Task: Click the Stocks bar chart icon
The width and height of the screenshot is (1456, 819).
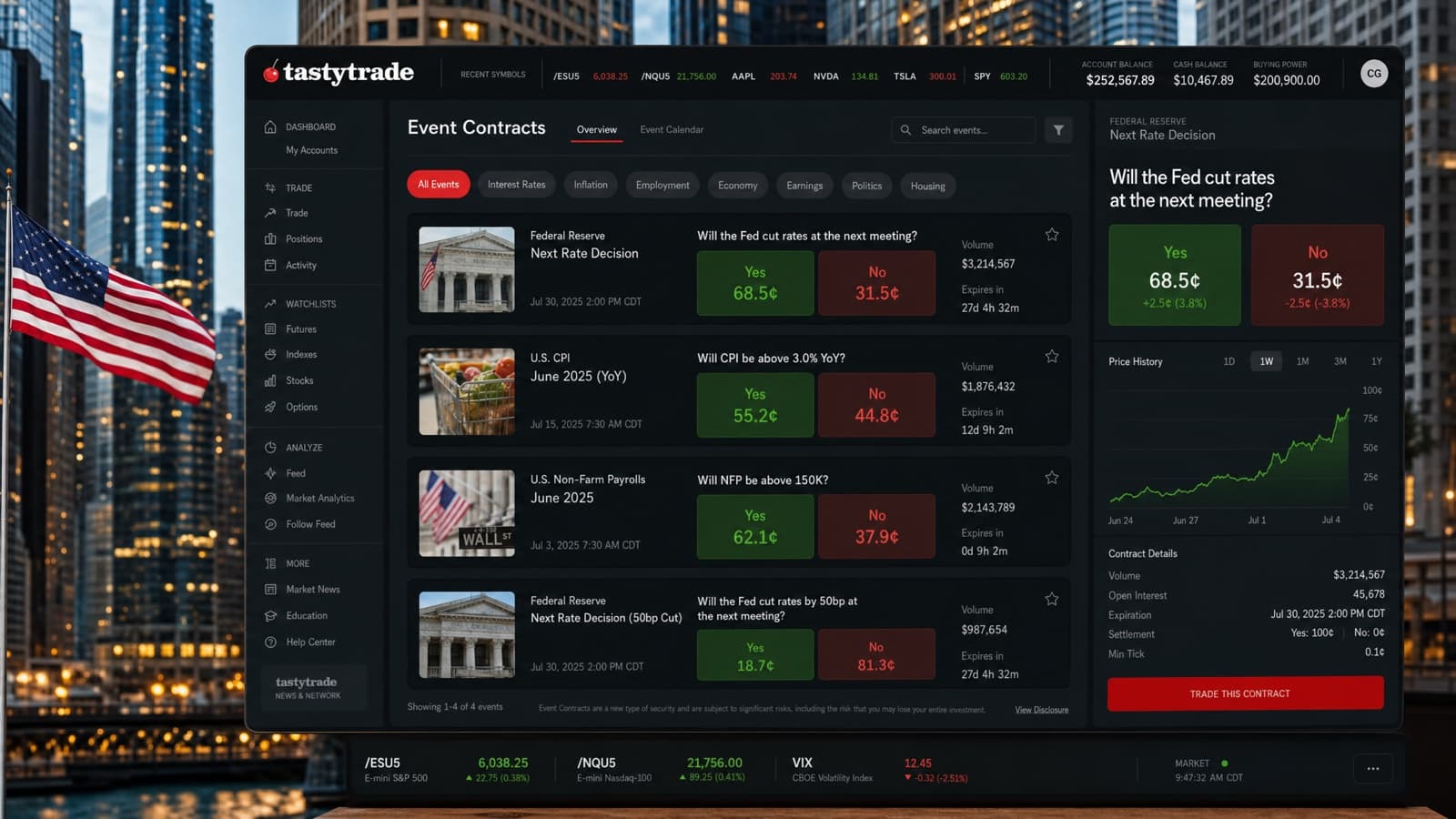Action: (270, 380)
